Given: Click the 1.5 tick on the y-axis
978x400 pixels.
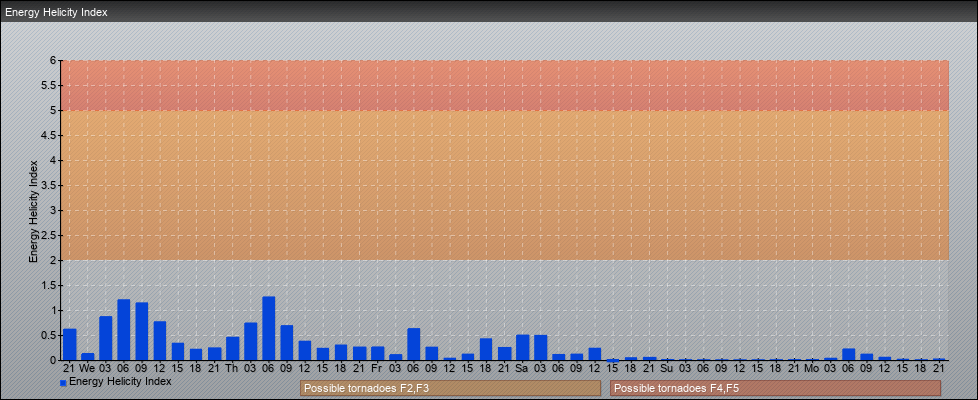Looking at the screenshot, I should point(50,285).
